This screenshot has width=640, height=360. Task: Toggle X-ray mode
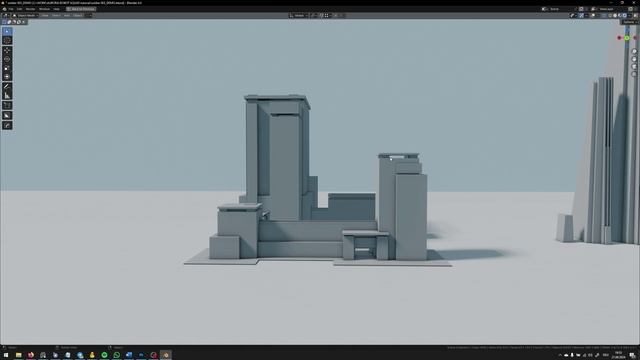(604, 16)
